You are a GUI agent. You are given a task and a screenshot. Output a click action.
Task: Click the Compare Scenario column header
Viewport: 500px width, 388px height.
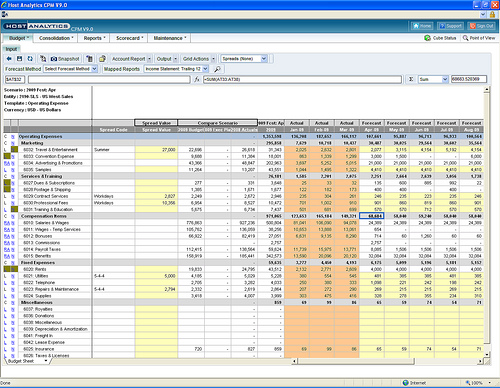point(217,123)
